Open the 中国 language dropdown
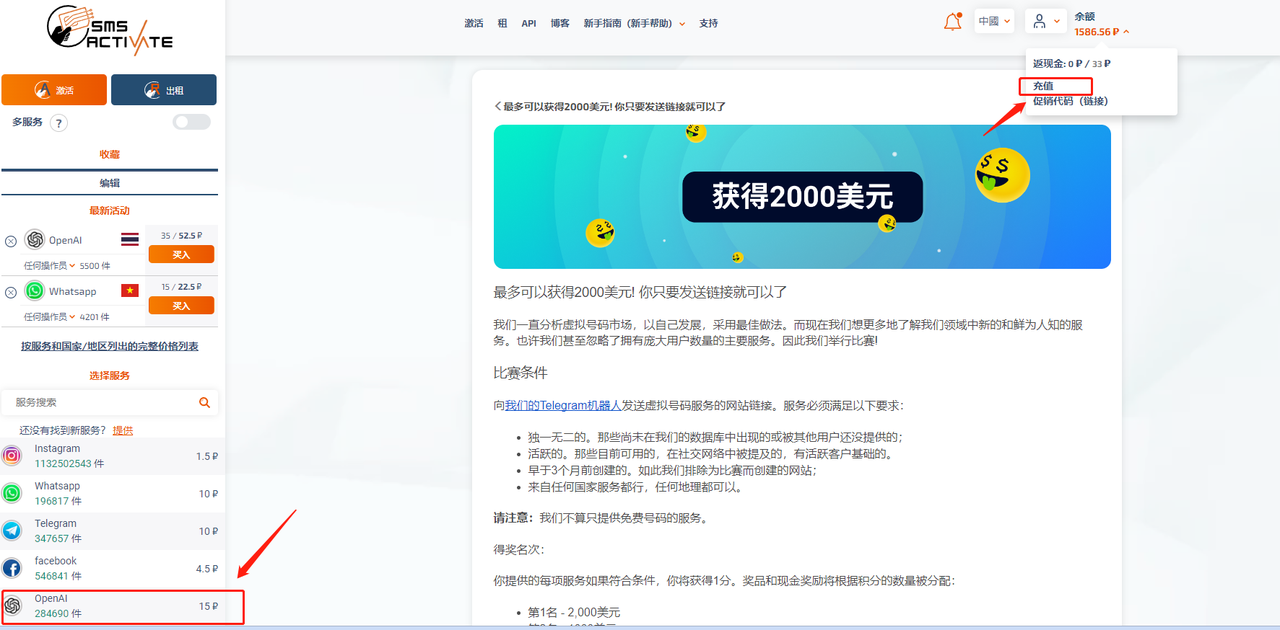Screen dimensions: 1280x630 994,21
